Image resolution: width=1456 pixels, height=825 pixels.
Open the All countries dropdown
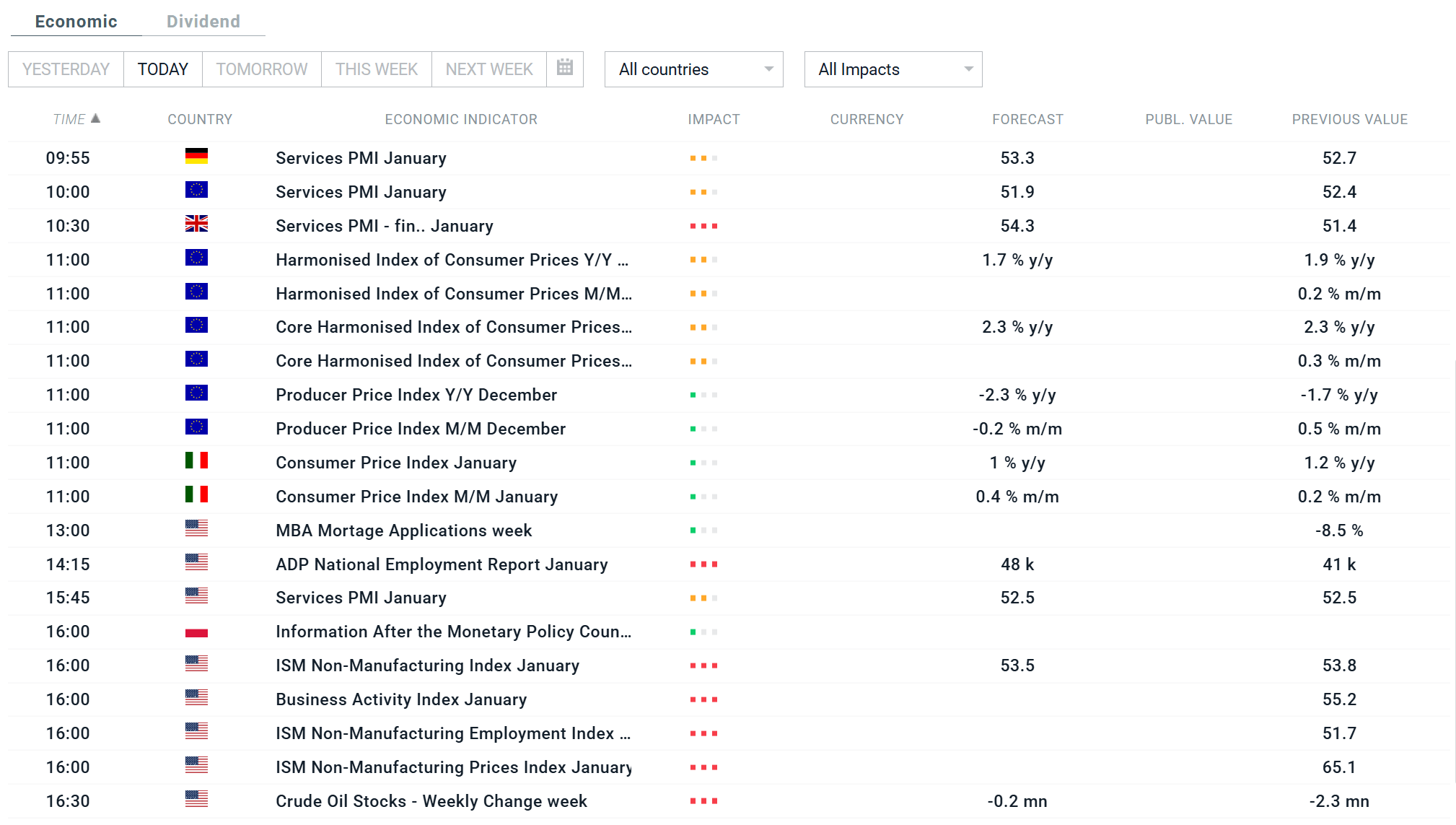[x=693, y=69]
